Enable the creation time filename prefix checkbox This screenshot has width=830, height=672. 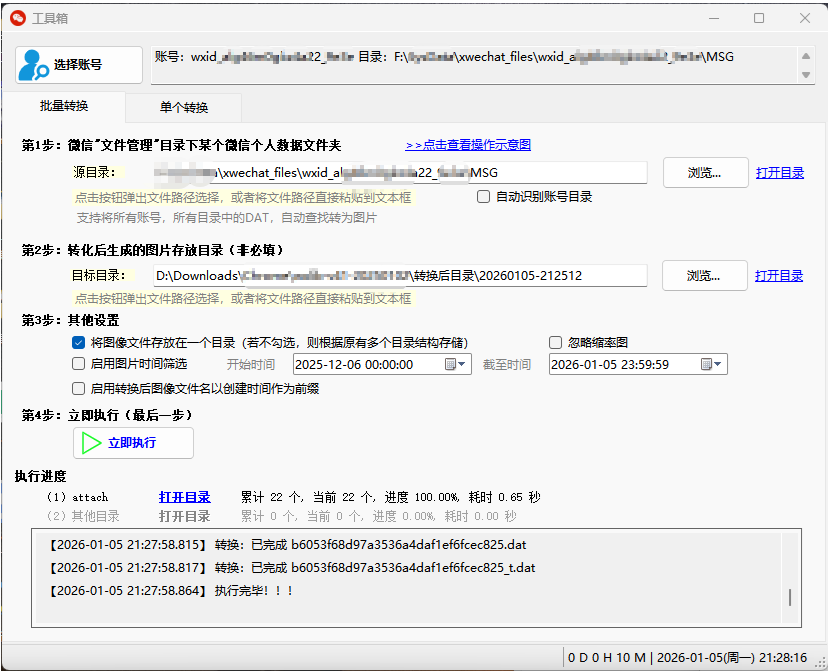(x=78, y=389)
